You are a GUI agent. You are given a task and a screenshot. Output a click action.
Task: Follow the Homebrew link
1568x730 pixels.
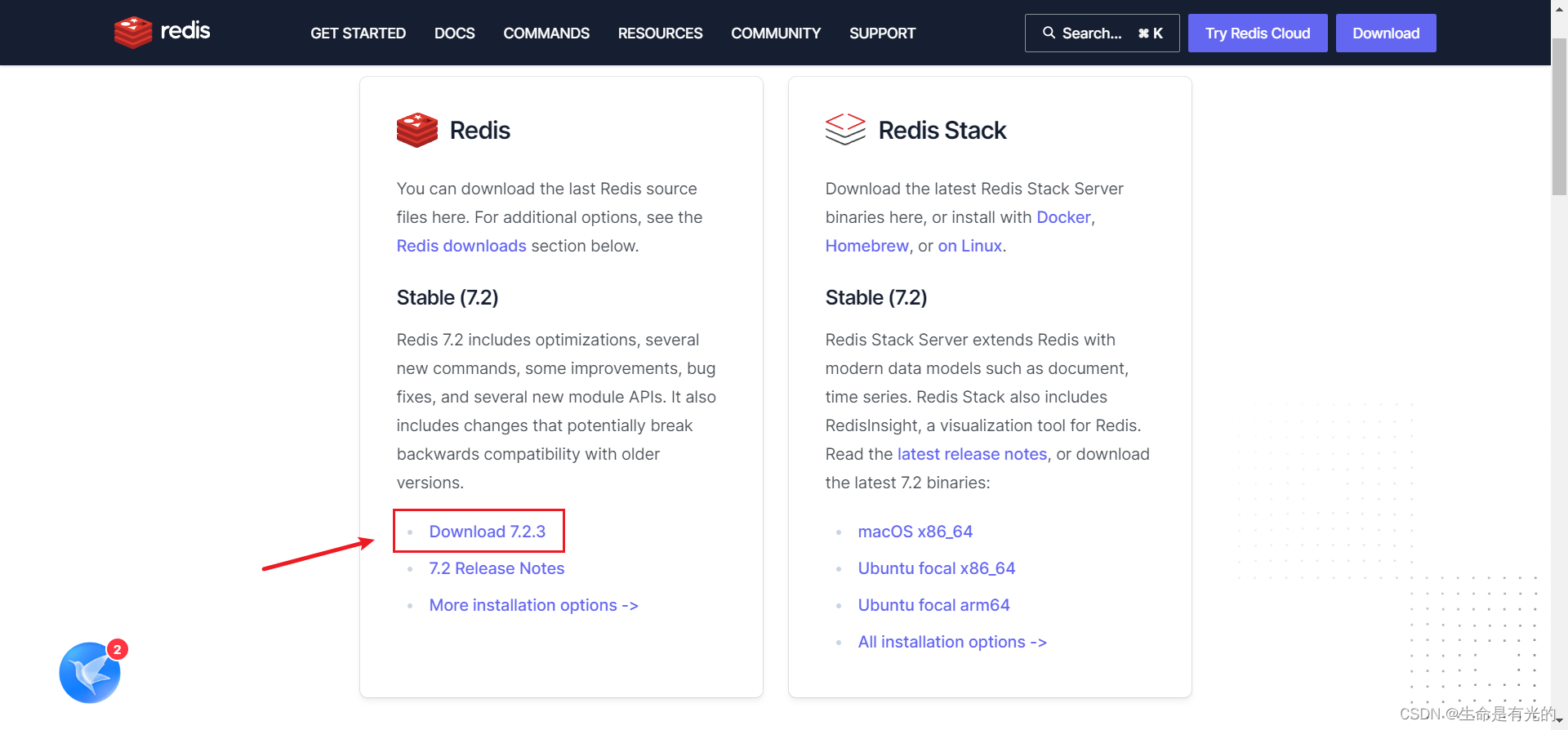pyautogui.click(x=866, y=246)
